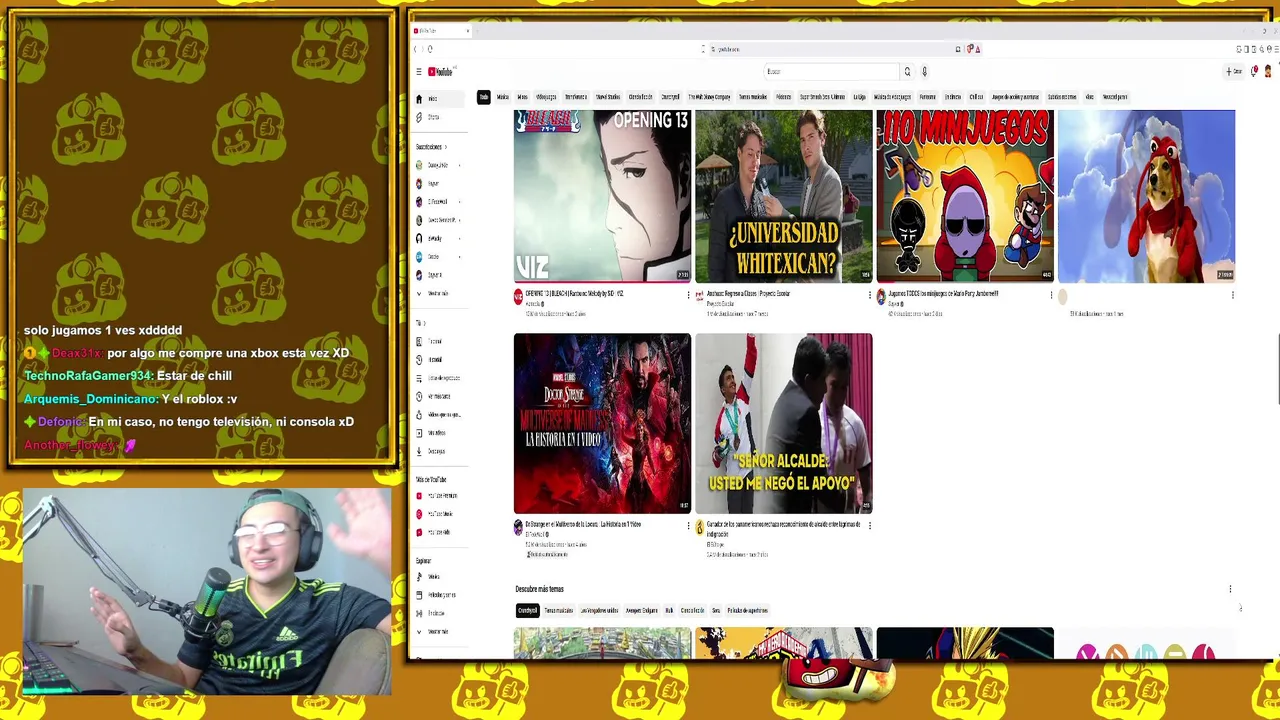The image size is (1280, 720).
Task: Select the En directo filter chip
Action: click(953, 97)
